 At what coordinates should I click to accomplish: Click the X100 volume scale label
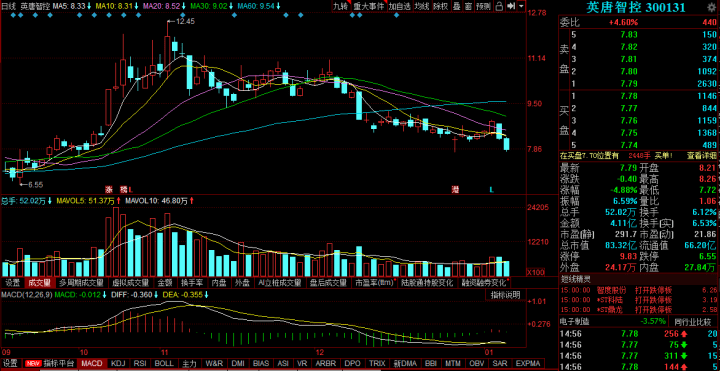click(535, 272)
